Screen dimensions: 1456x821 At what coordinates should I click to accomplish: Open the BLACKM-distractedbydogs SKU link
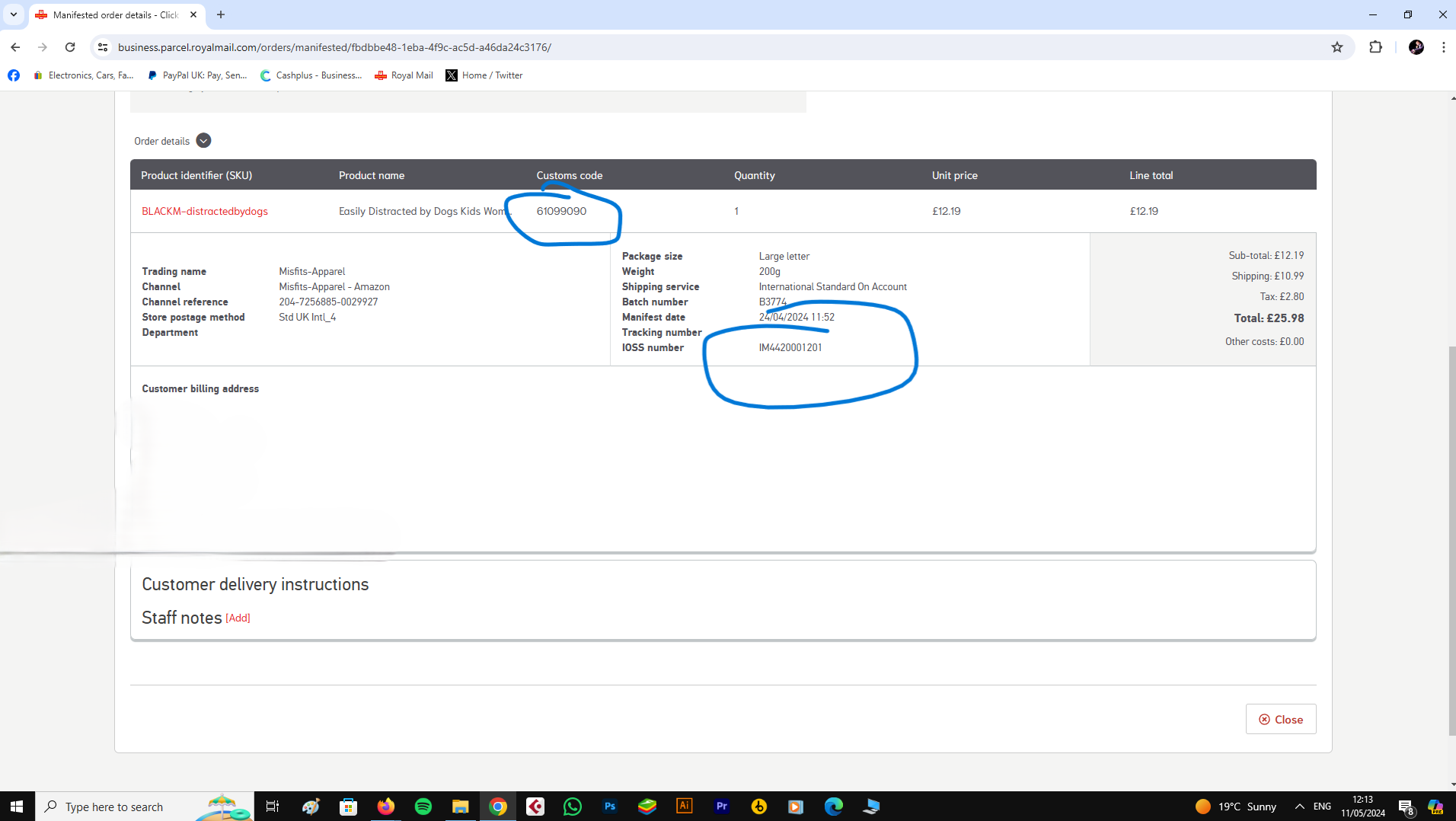205,211
